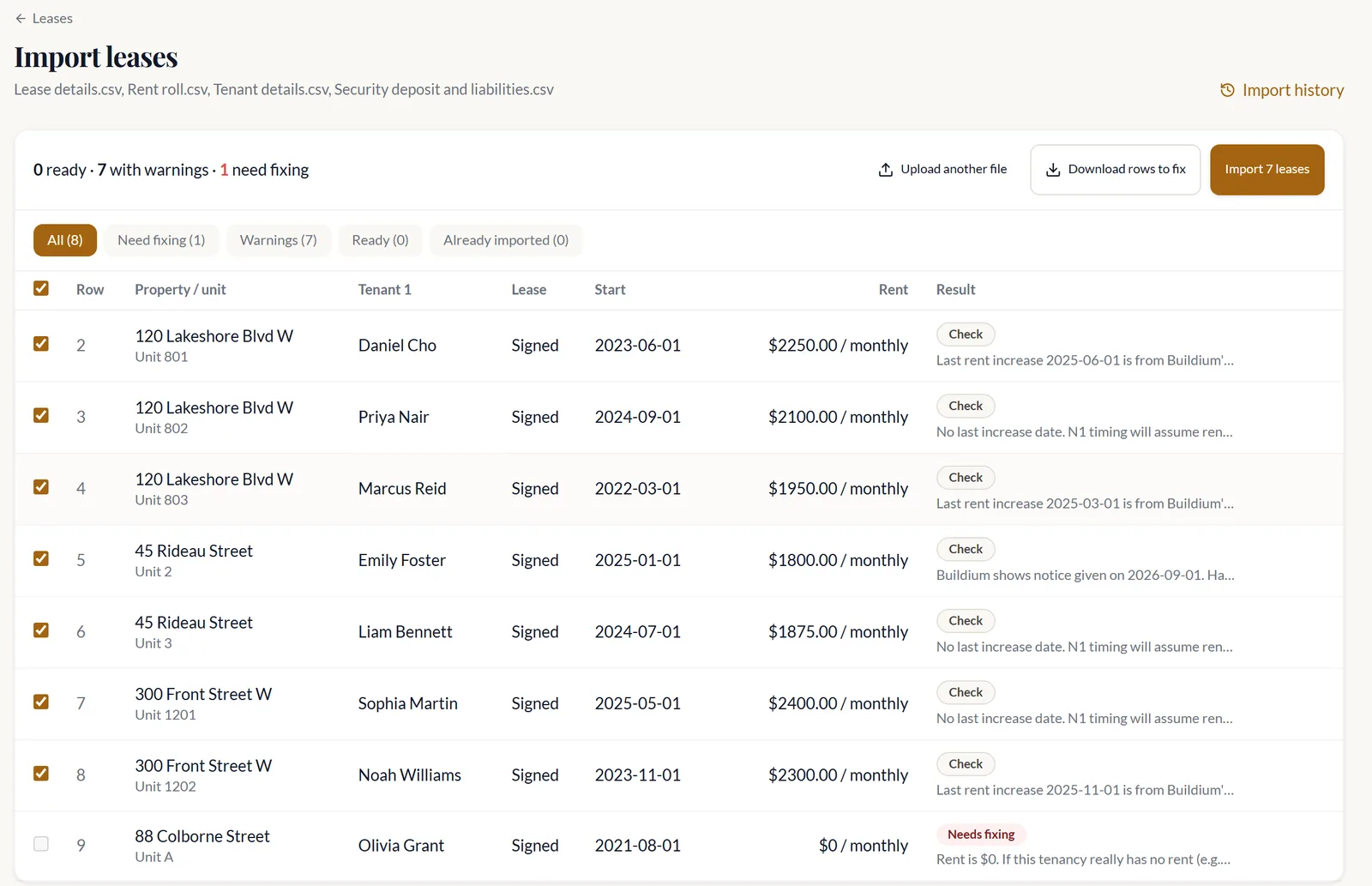The height and width of the screenshot is (886, 1372).
Task: Click the Import history clock icon
Action: point(1227,90)
